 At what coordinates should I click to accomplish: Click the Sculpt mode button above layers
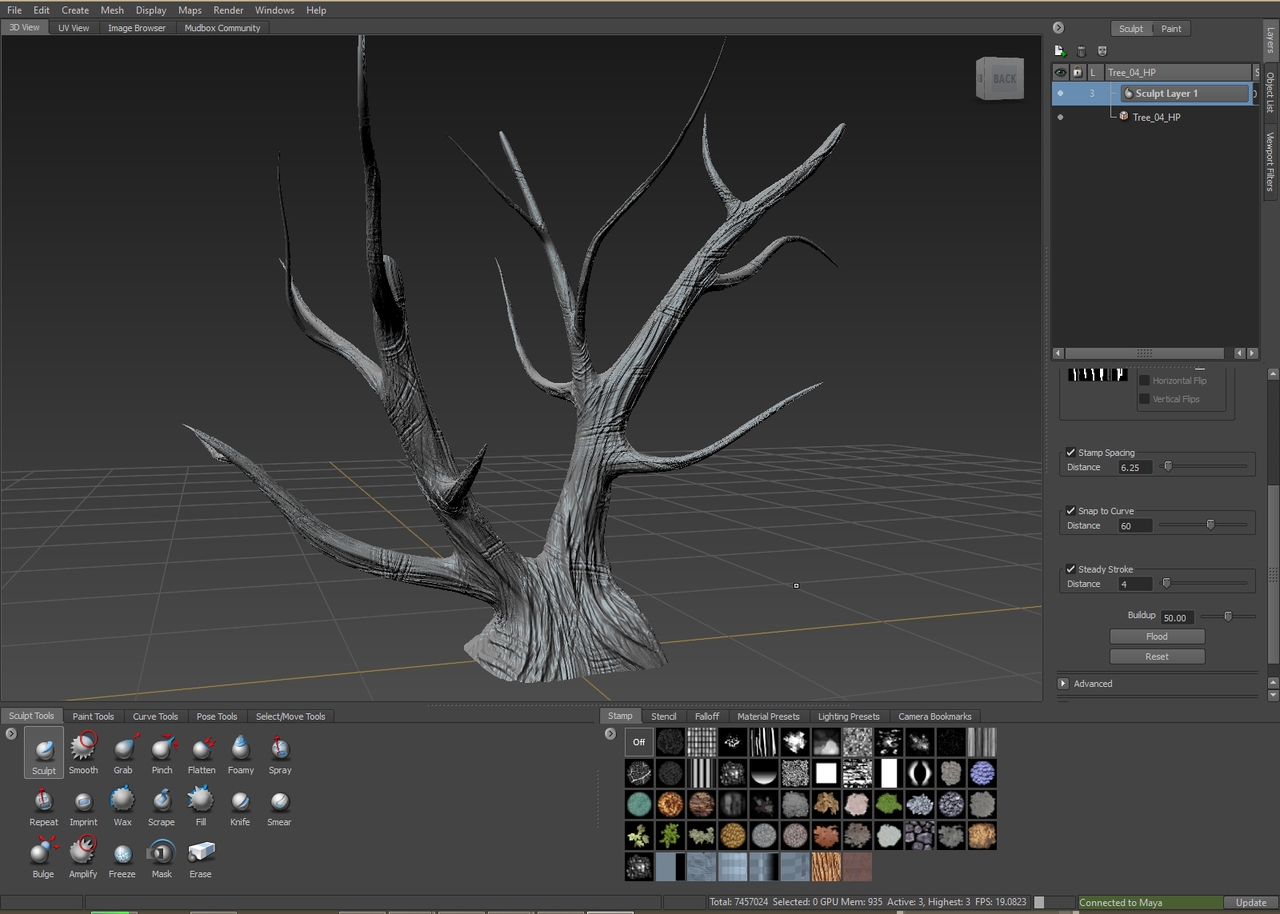pyautogui.click(x=1131, y=28)
